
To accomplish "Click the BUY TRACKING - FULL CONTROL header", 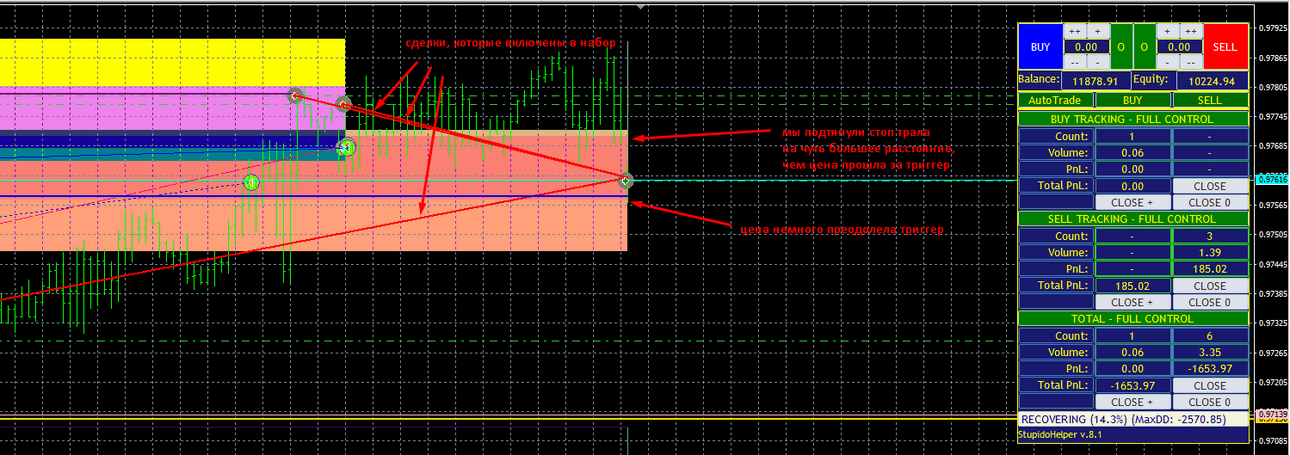I will click(x=1133, y=119).
